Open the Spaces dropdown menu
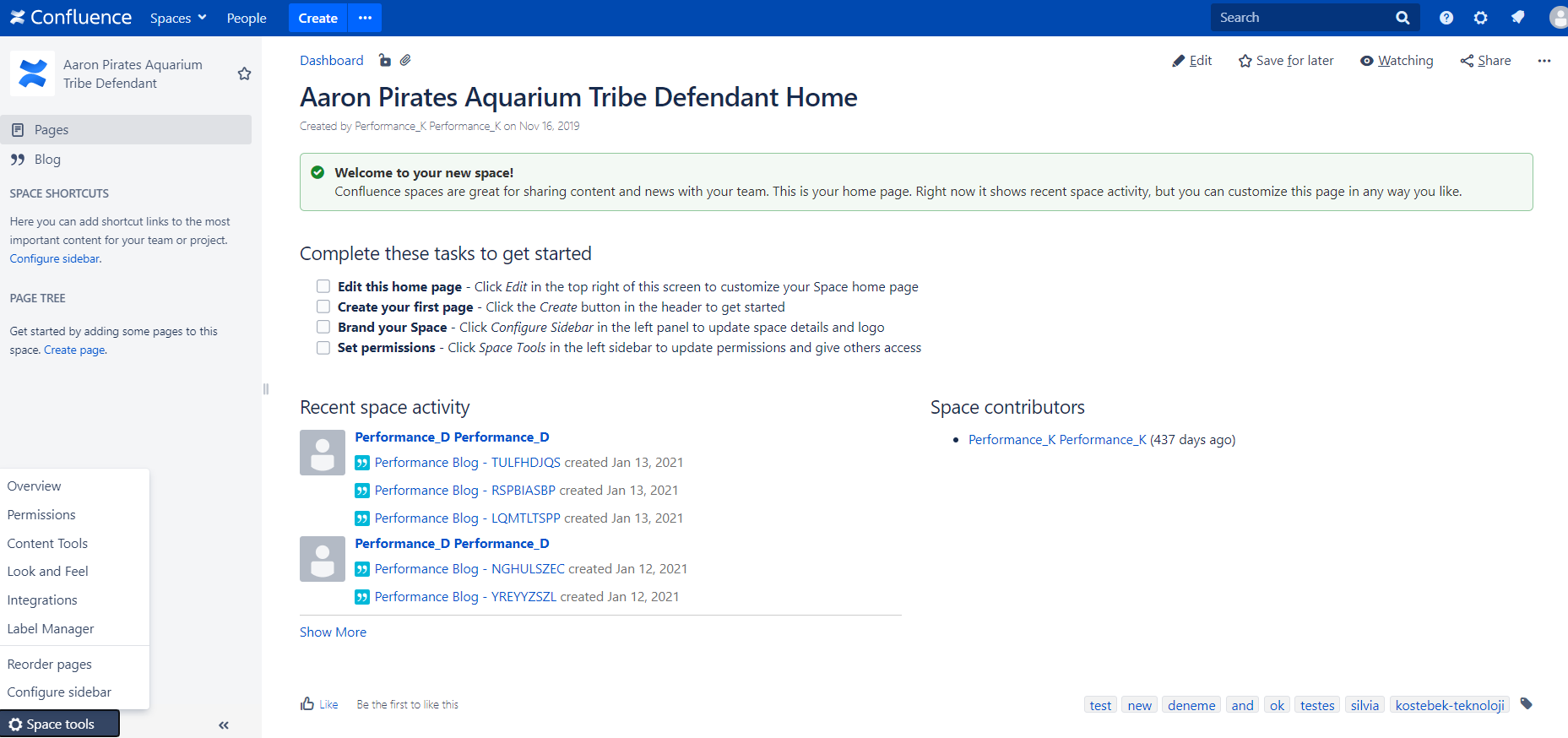Screen dimensions: 1568x738 [x=178, y=18]
